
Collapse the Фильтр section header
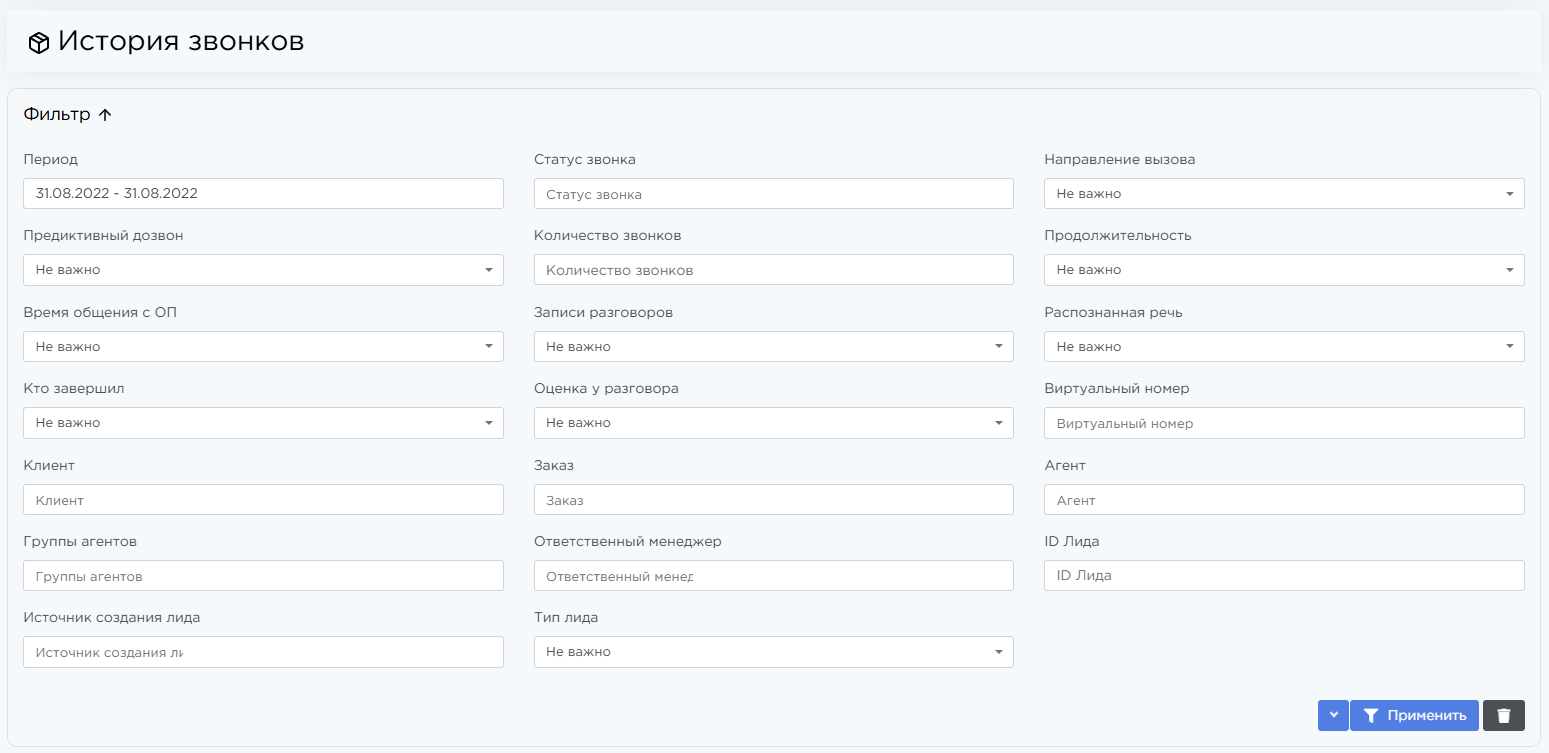point(68,115)
